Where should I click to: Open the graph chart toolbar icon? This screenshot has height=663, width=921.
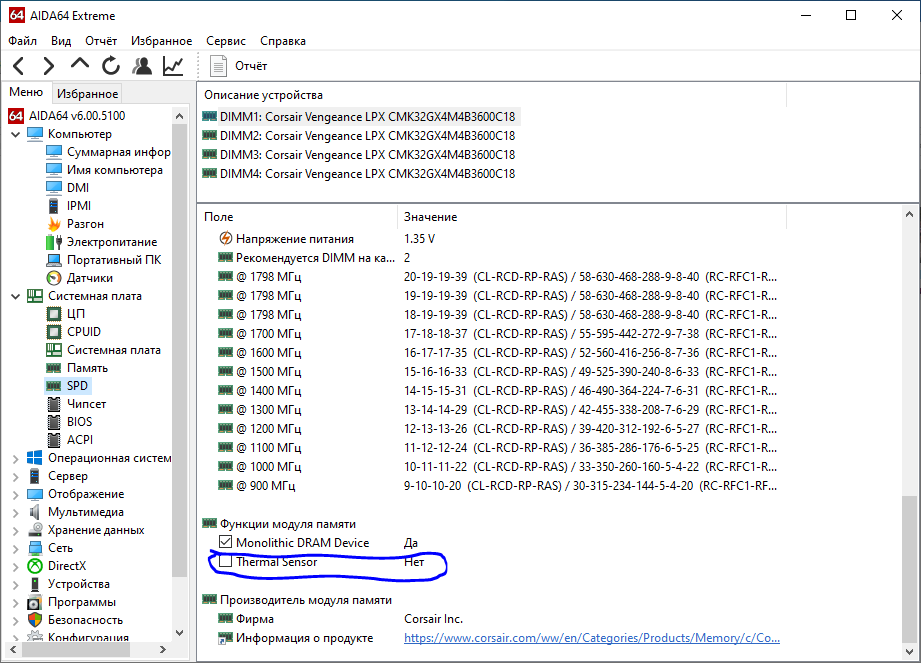[x=173, y=66]
